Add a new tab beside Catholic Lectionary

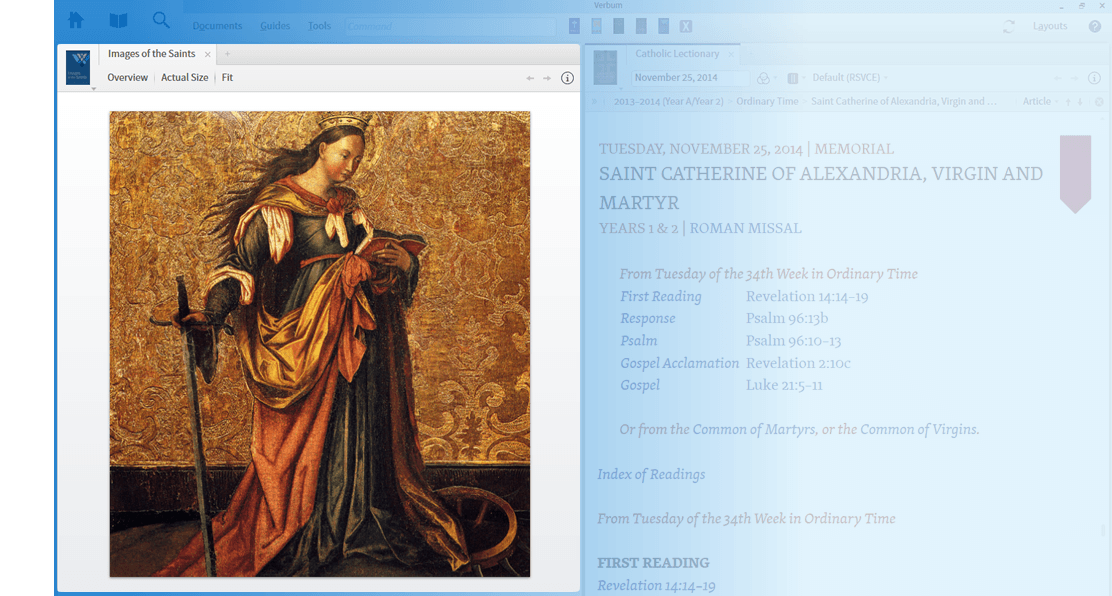tap(751, 54)
